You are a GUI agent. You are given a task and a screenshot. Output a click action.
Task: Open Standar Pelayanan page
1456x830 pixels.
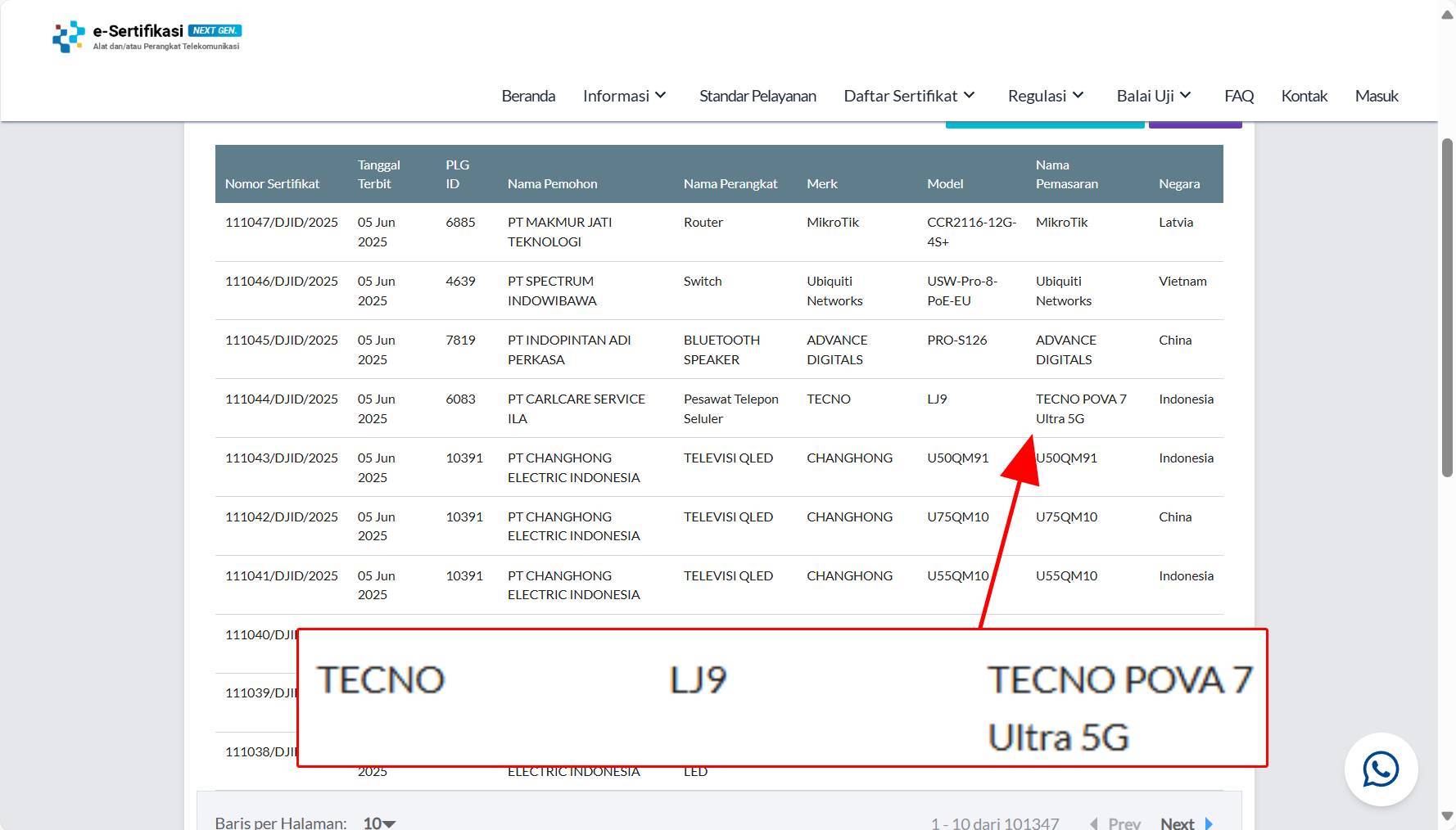pyautogui.click(x=757, y=96)
